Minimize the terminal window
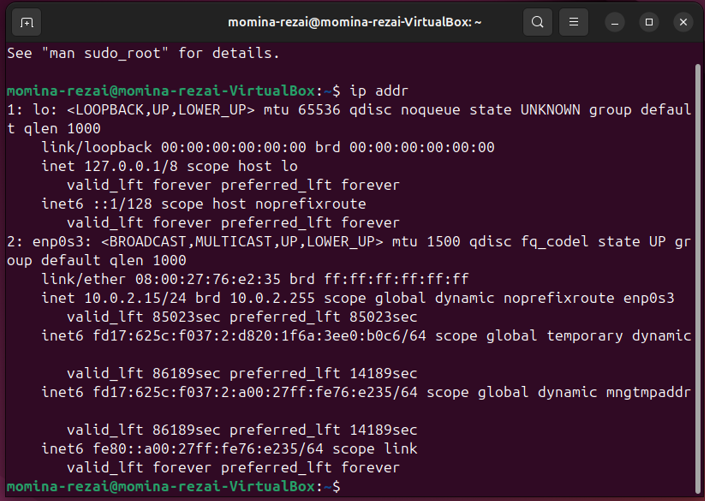Screen dimensions: 705x501 615,22
